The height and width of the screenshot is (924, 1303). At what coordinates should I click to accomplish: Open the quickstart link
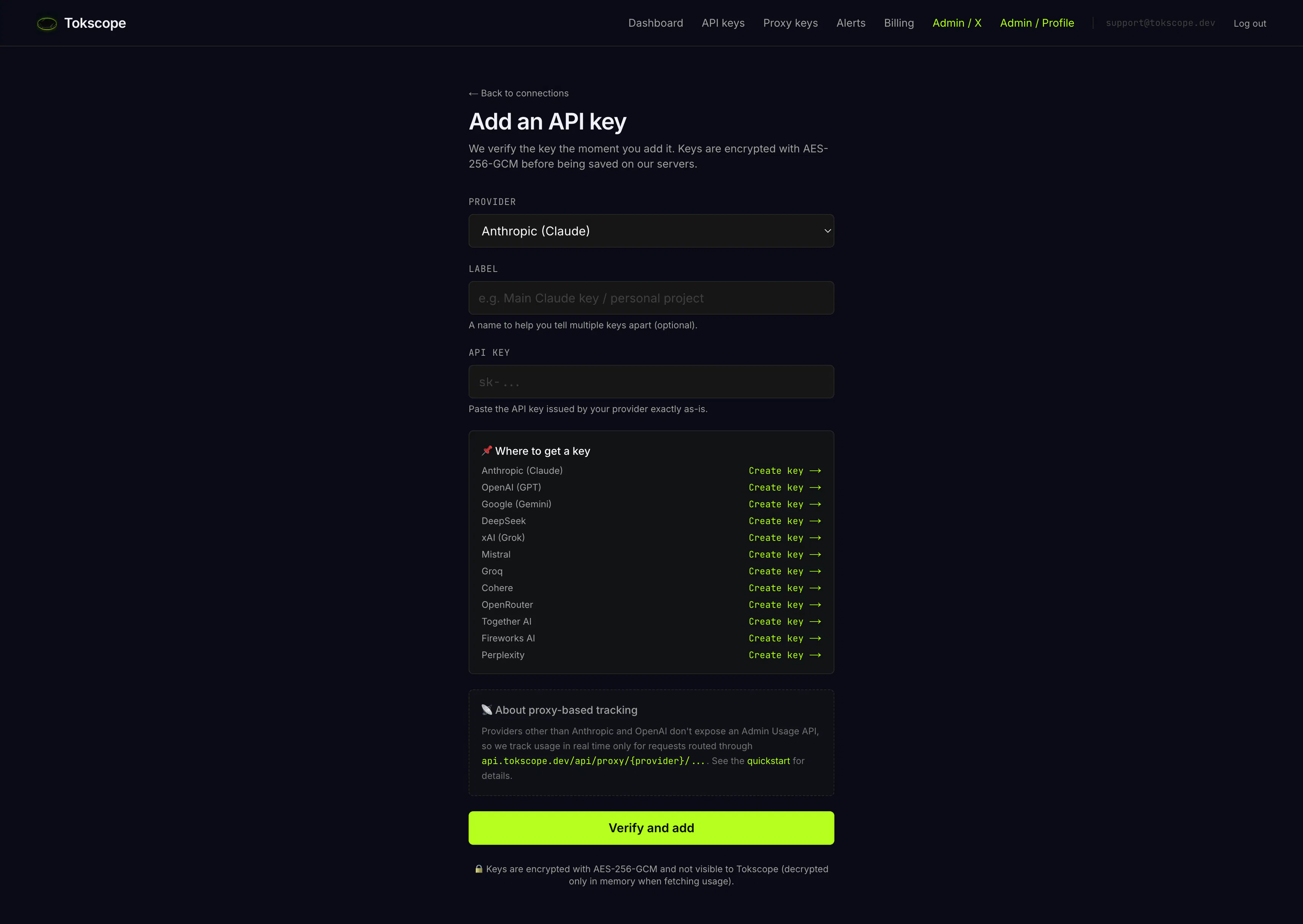(x=768, y=761)
